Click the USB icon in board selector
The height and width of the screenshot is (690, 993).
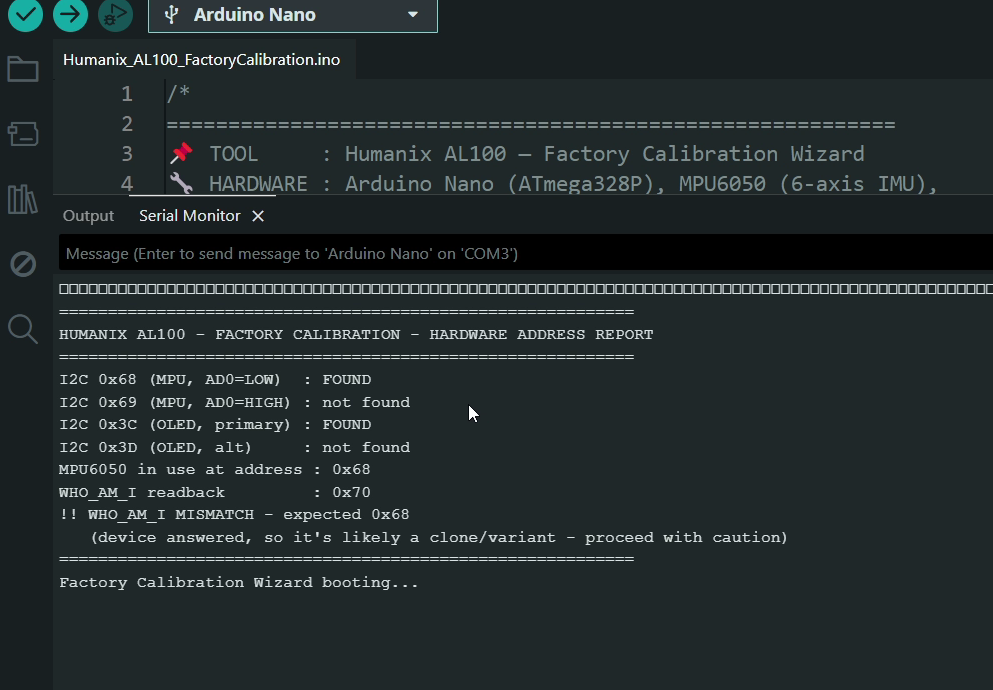171,15
